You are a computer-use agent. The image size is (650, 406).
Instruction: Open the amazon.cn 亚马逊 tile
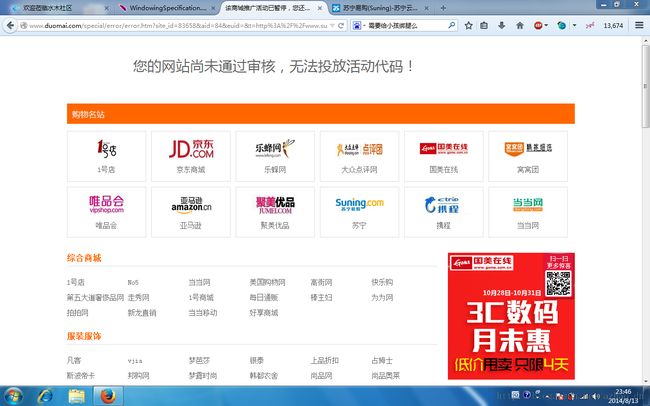pos(191,212)
